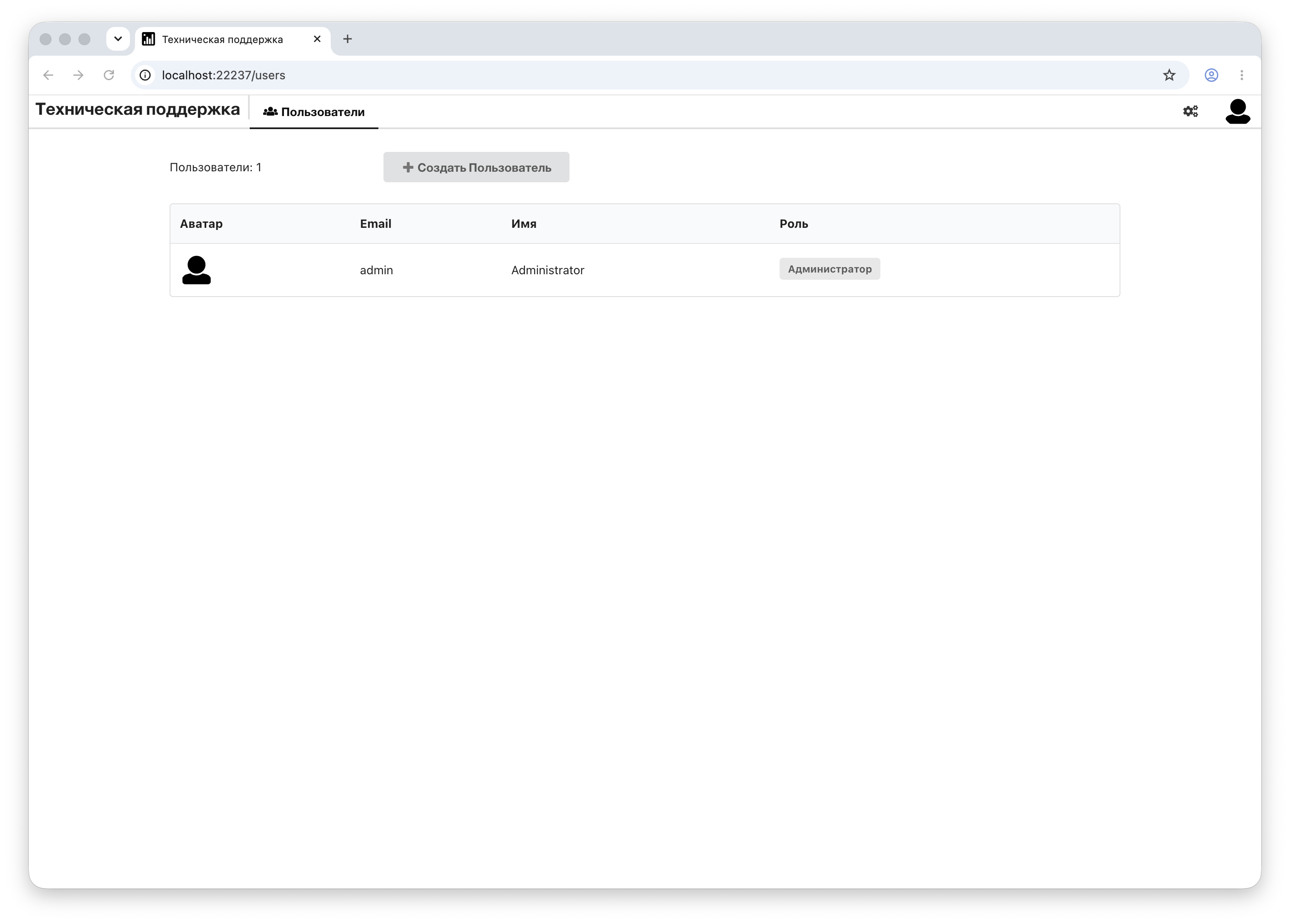The width and height of the screenshot is (1290, 924).
Task: Select the Пользователи navigation tab
Action: pyautogui.click(x=314, y=112)
